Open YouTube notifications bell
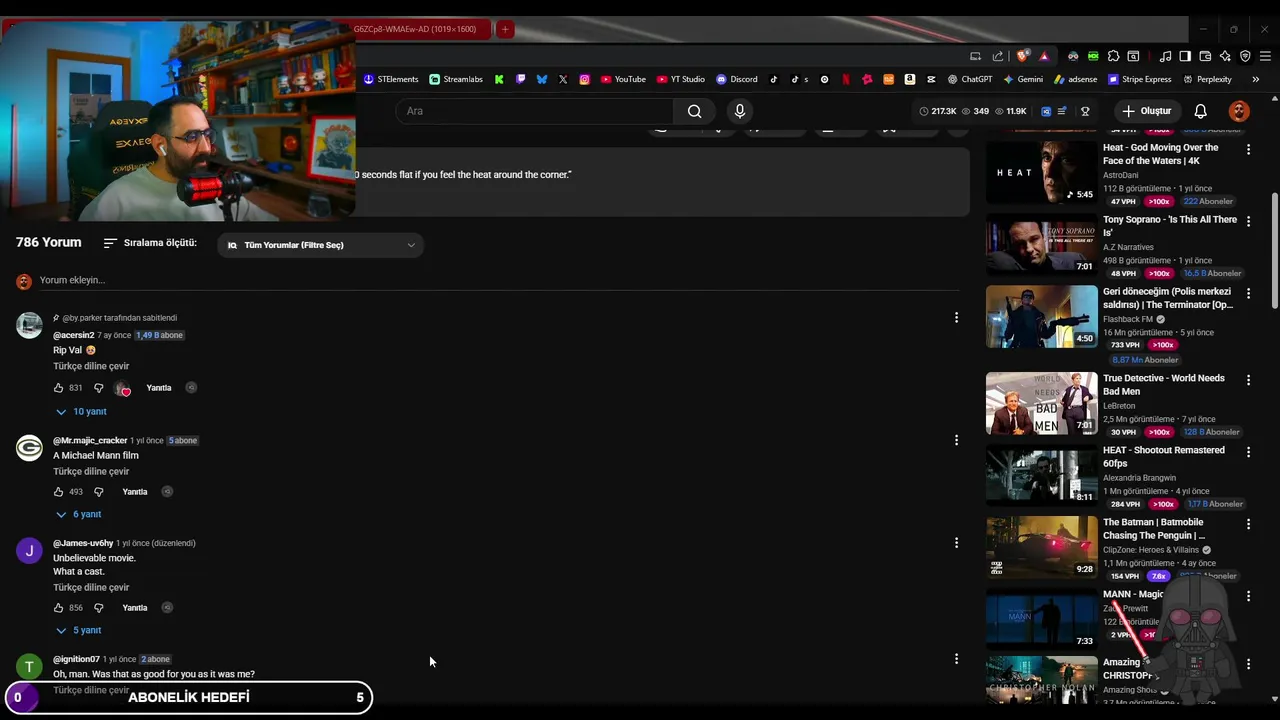The image size is (1280, 720). click(x=1201, y=111)
